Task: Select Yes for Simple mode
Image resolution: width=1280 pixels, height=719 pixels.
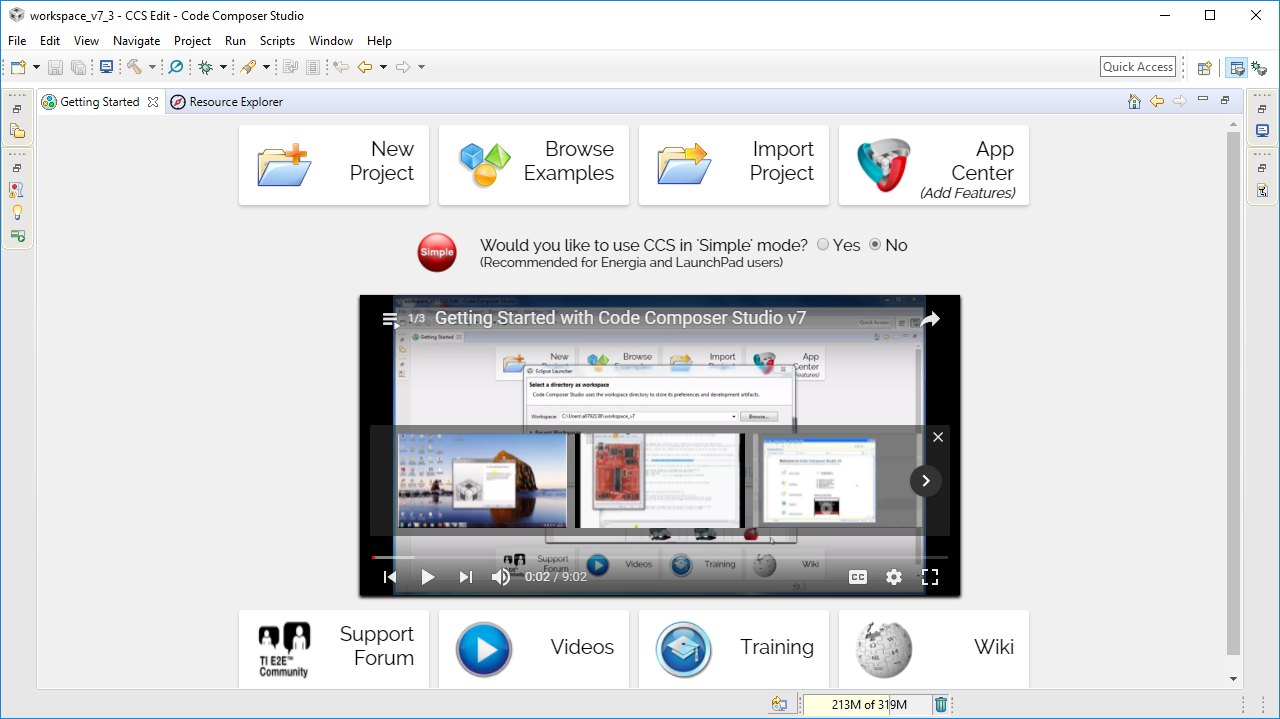Action: [x=823, y=245]
